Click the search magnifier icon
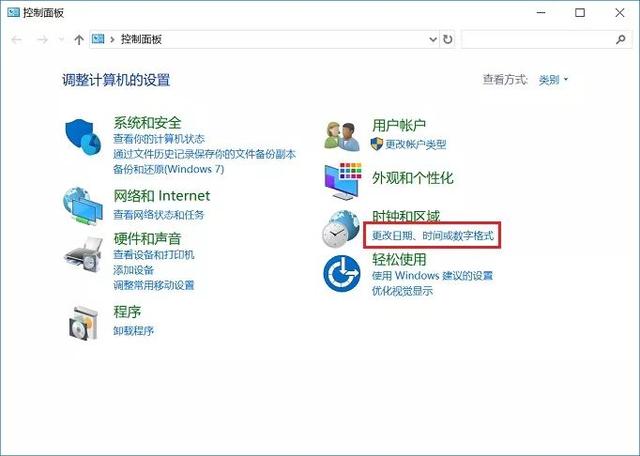This screenshot has width=640, height=456. click(620, 40)
